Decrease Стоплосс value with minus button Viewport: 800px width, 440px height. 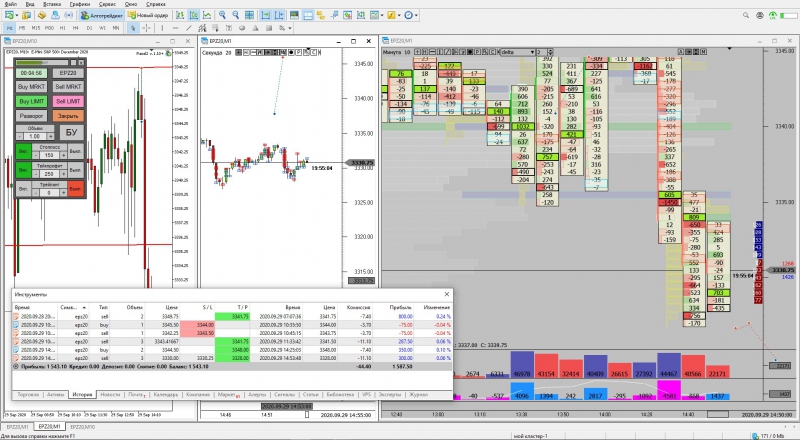(x=36, y=155)
